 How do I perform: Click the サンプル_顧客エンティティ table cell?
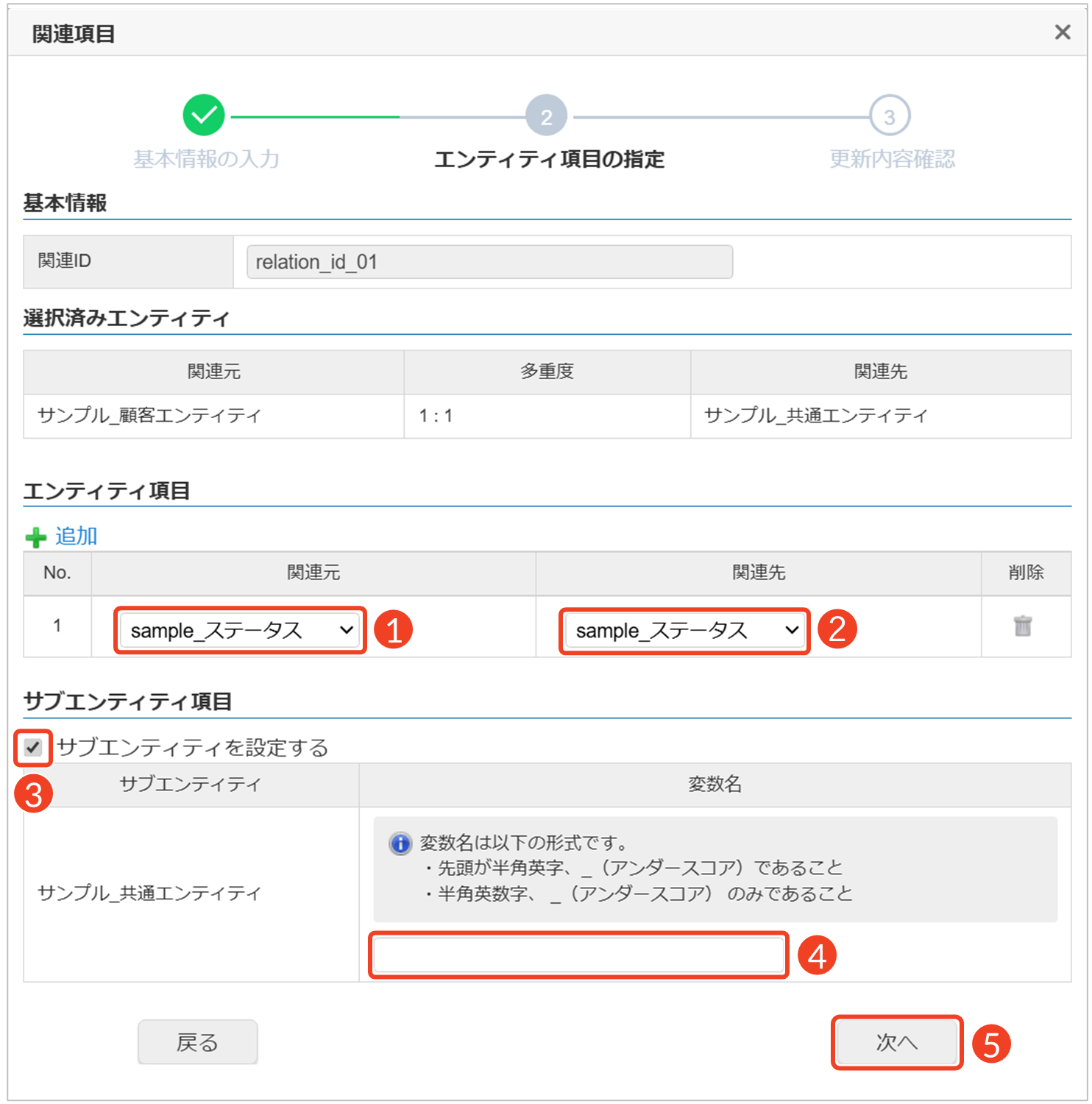point(149,416)
